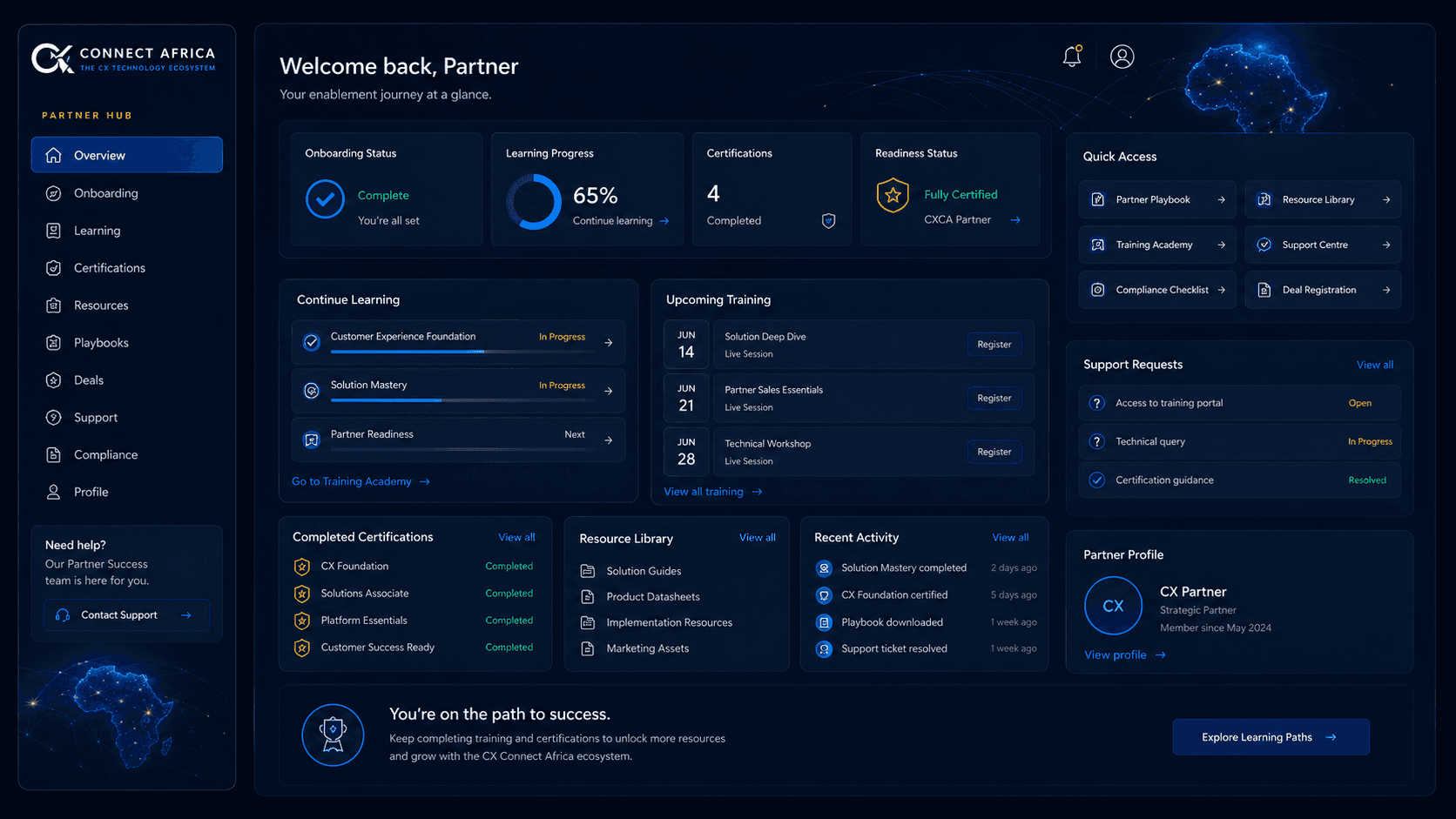
Task: Click the Customer Experience Foundation progress bar
Action: tap(459, 352)
